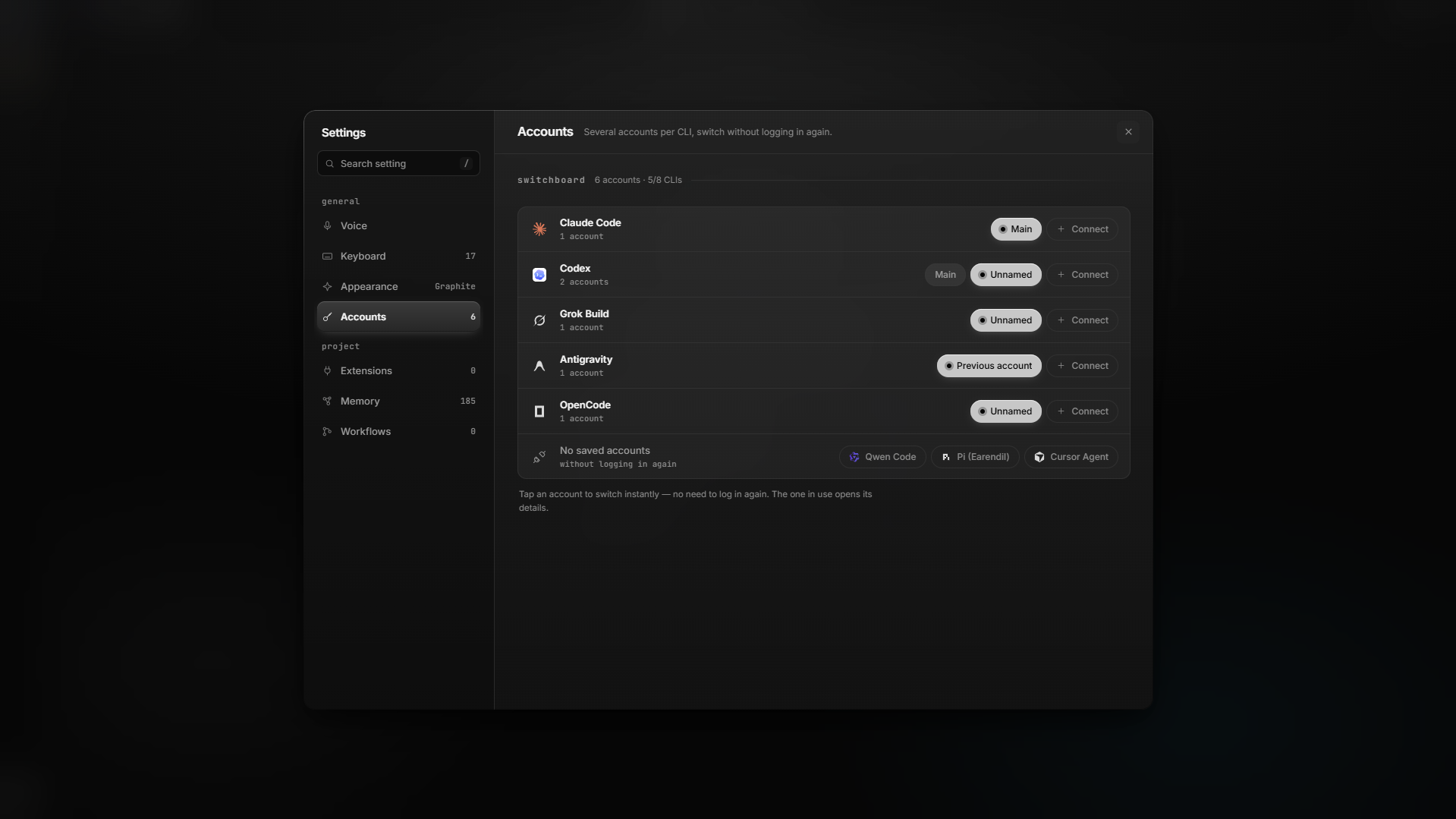
Task: Click the key icon next to Accounts
Action: click(x=327, y=317)
